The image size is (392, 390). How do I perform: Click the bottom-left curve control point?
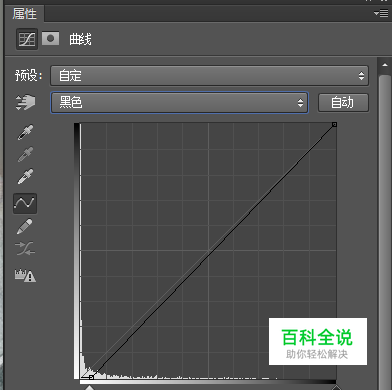tap(91, 377)
